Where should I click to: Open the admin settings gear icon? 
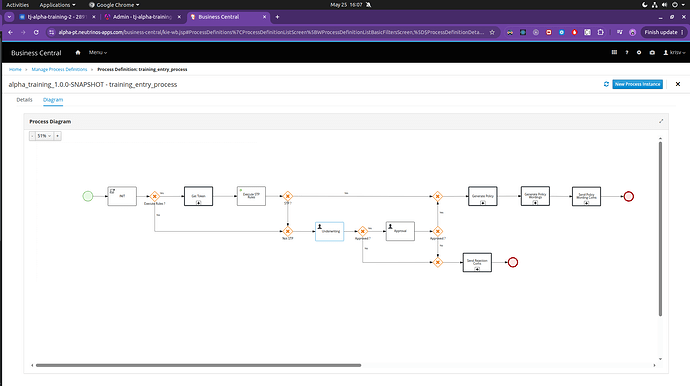click(639, 52)
